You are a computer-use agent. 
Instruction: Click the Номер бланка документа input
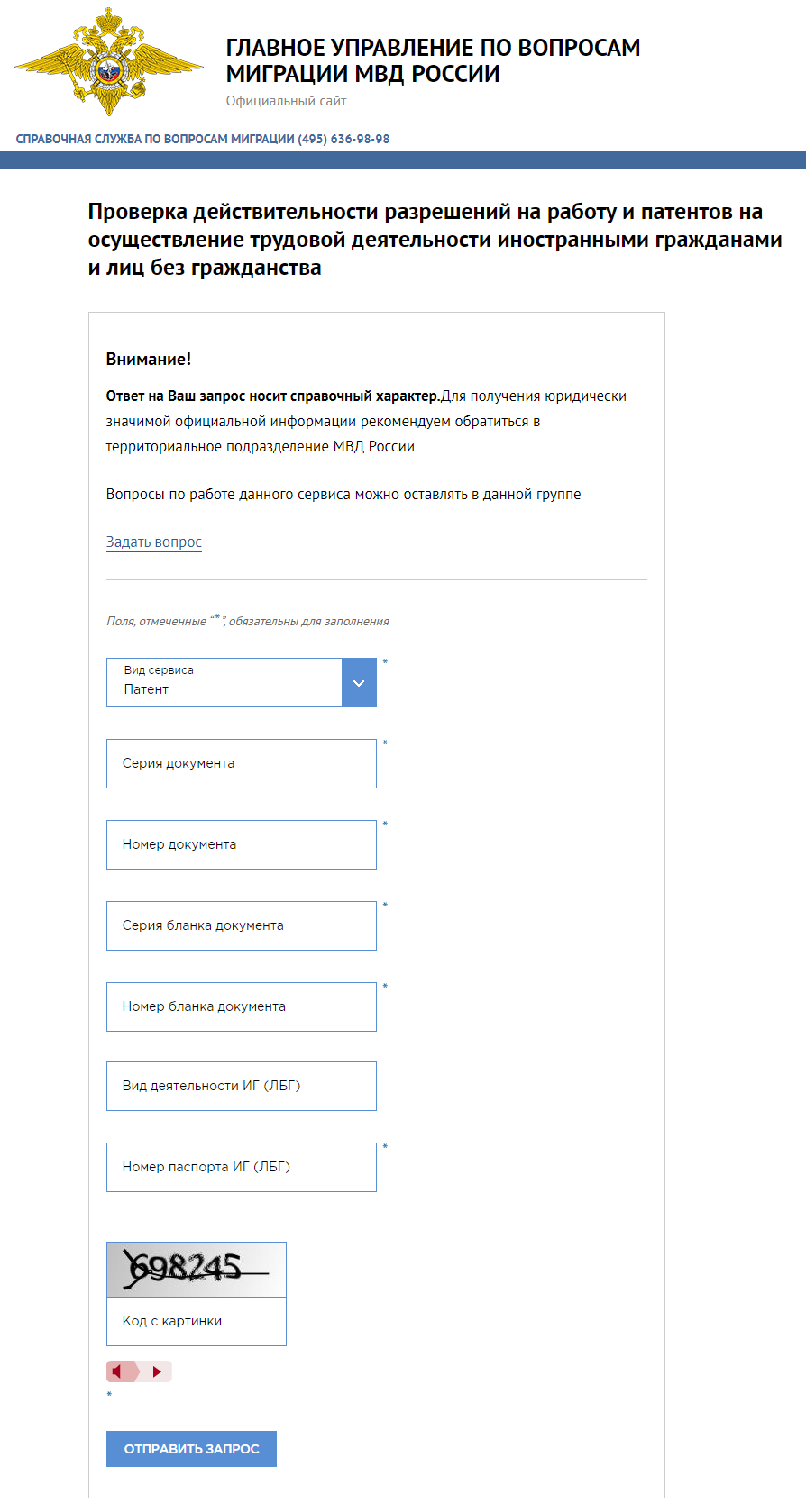click(x=242, y=1007)
